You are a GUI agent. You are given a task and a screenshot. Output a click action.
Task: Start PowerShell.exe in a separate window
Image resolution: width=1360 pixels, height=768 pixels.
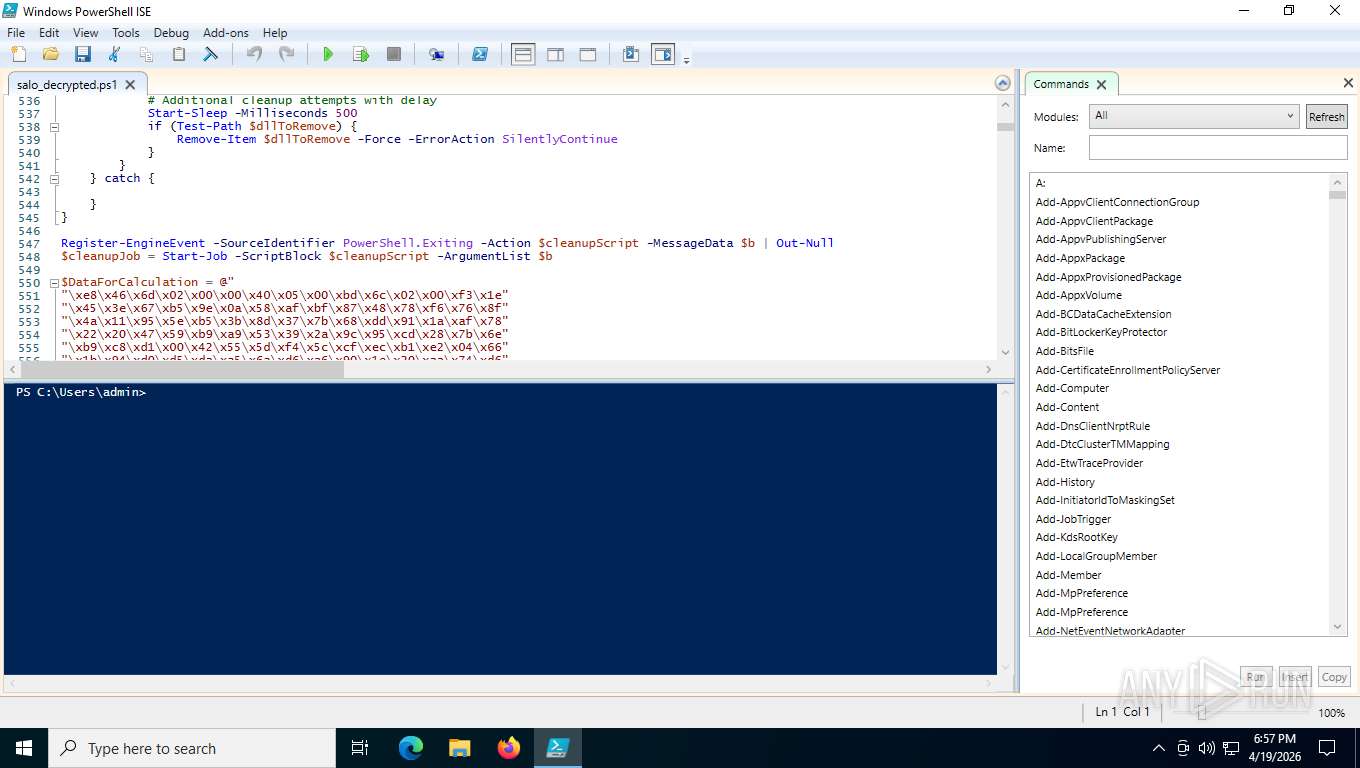480,54
